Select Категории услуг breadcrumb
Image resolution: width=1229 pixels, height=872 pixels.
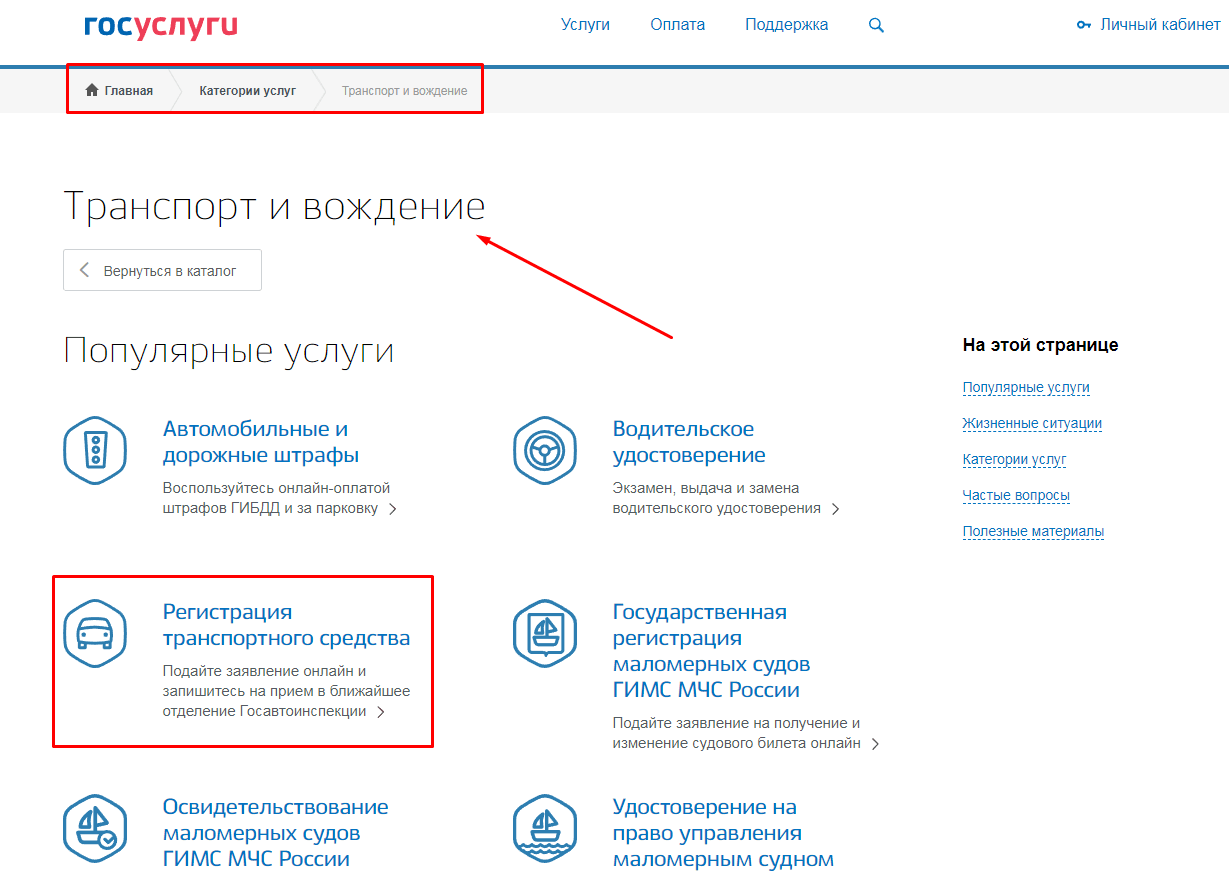247,91
